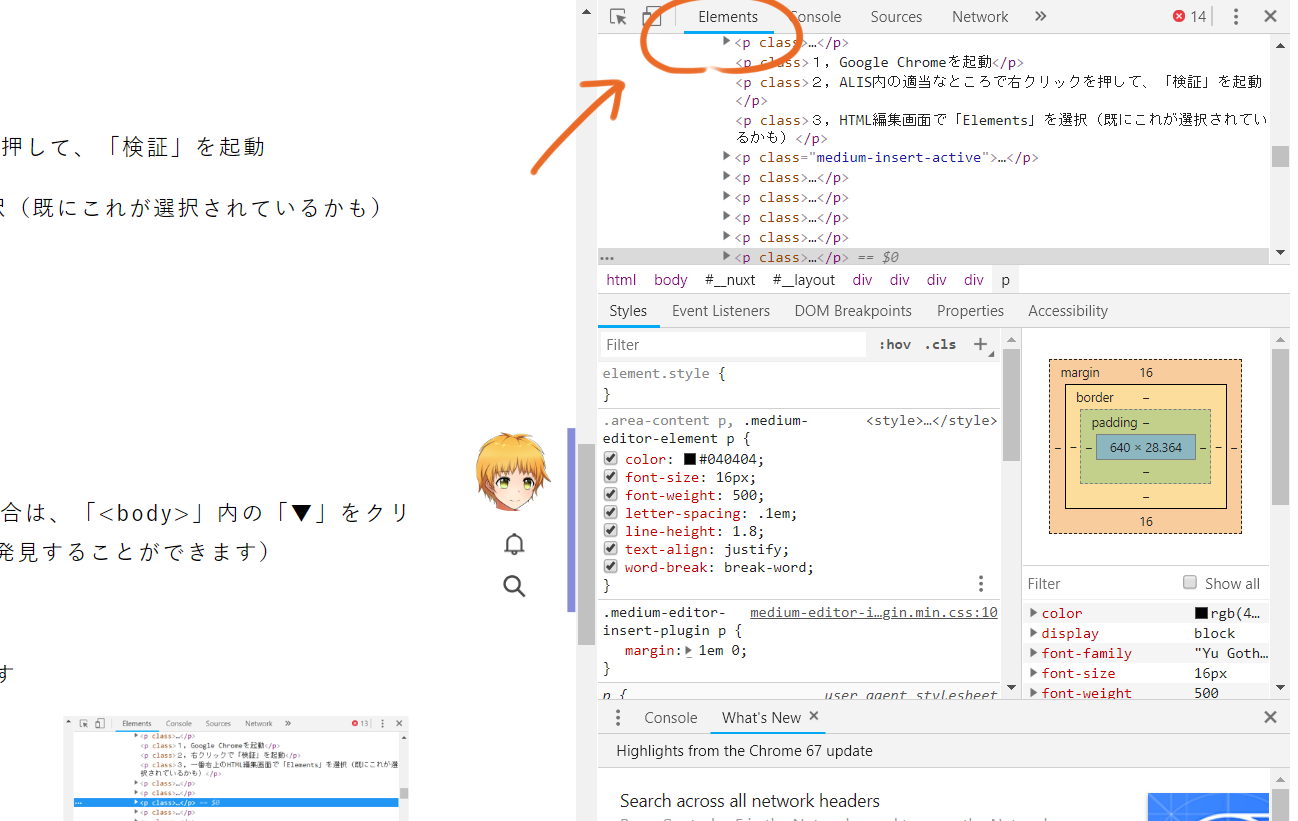Viewport: 1298px width, 821px height.
Task: Open the Event Listeners tab
Action: point(720,311)
